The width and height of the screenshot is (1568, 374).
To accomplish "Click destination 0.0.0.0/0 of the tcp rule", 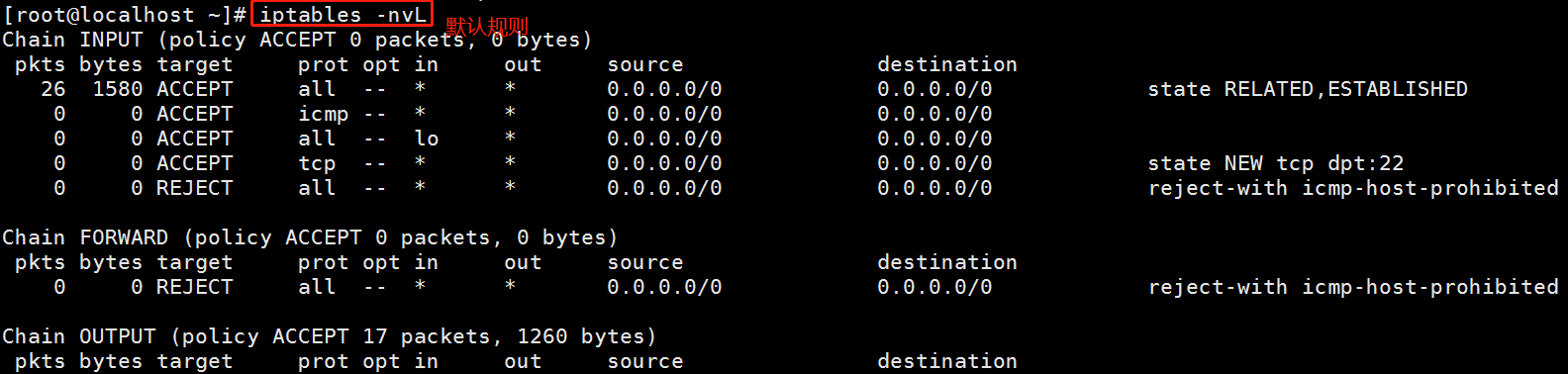I will click(935, 163).
